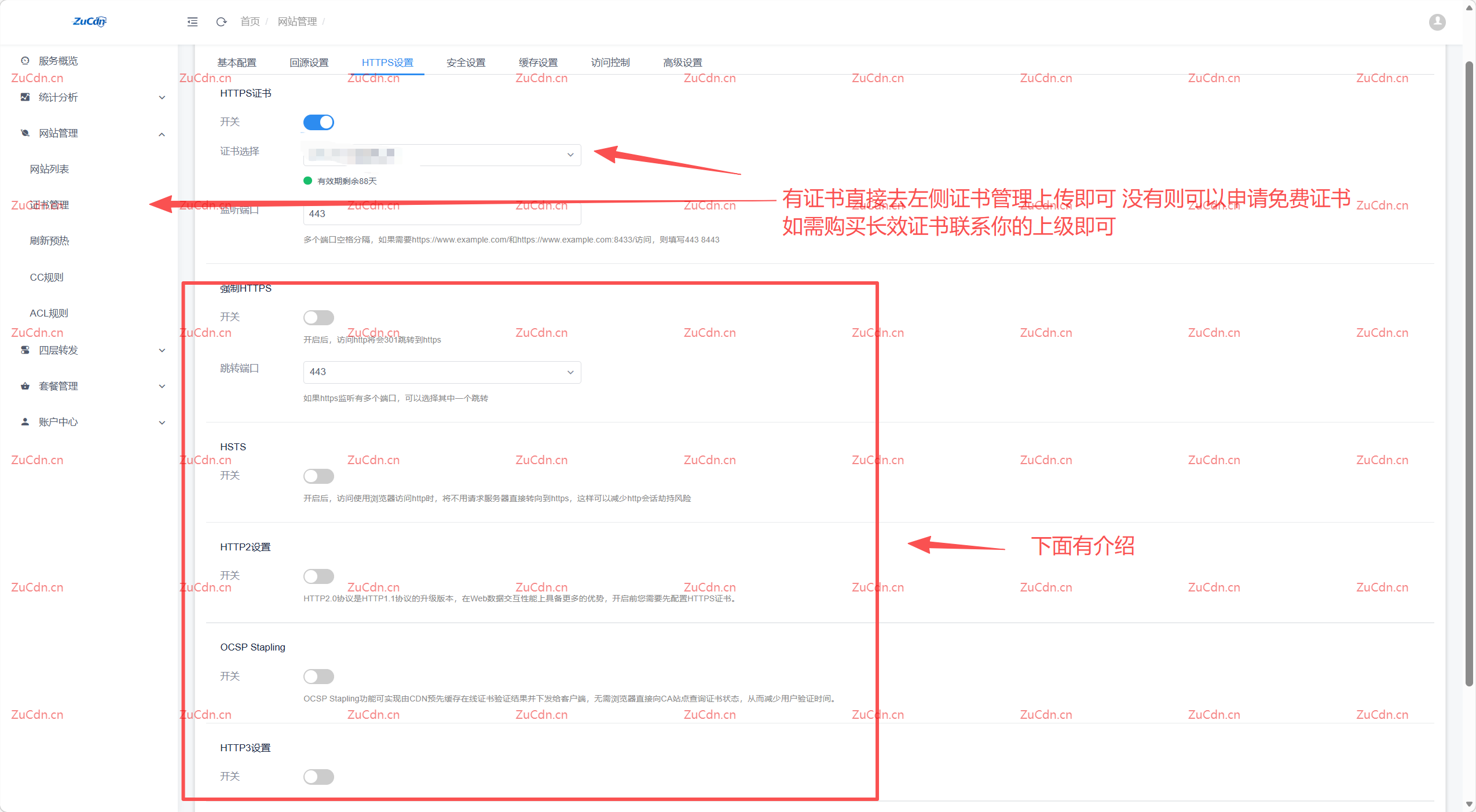Collapse the 网站管理 sidebar section
Viewport: 1476px width, 812px height.
coord(162,134)
